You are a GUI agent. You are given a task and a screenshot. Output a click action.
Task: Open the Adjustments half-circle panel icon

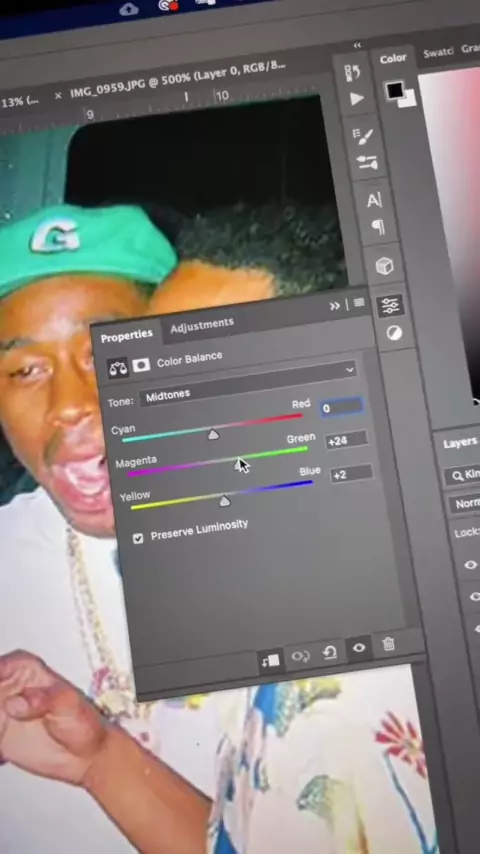[x=394, y=333]
